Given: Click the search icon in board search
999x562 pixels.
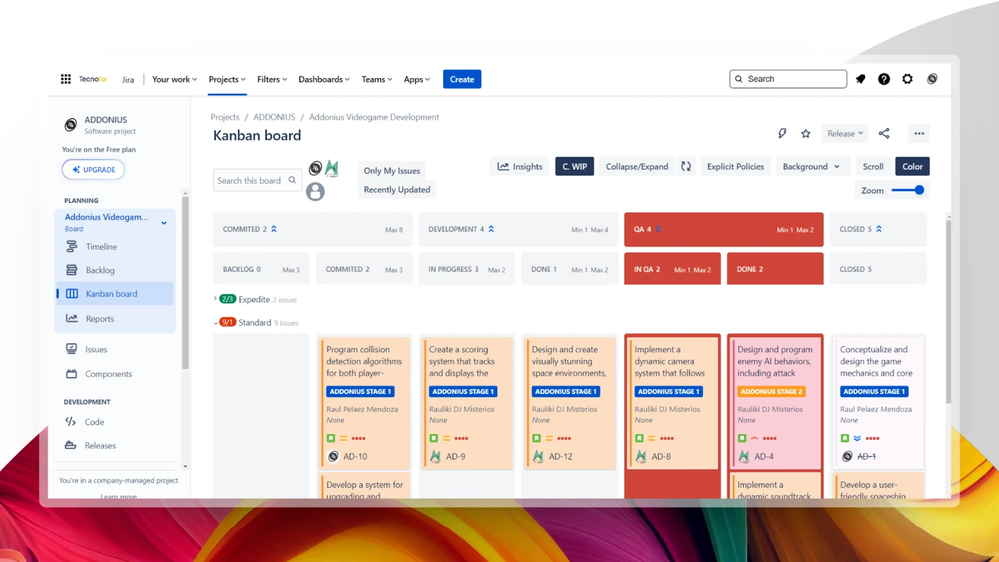Looking at the screenshot, I should [x=292, y=180].
